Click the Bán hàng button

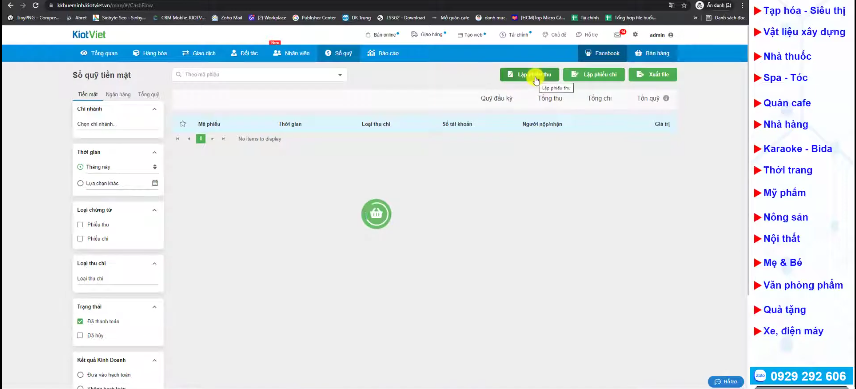pos(652,53)
